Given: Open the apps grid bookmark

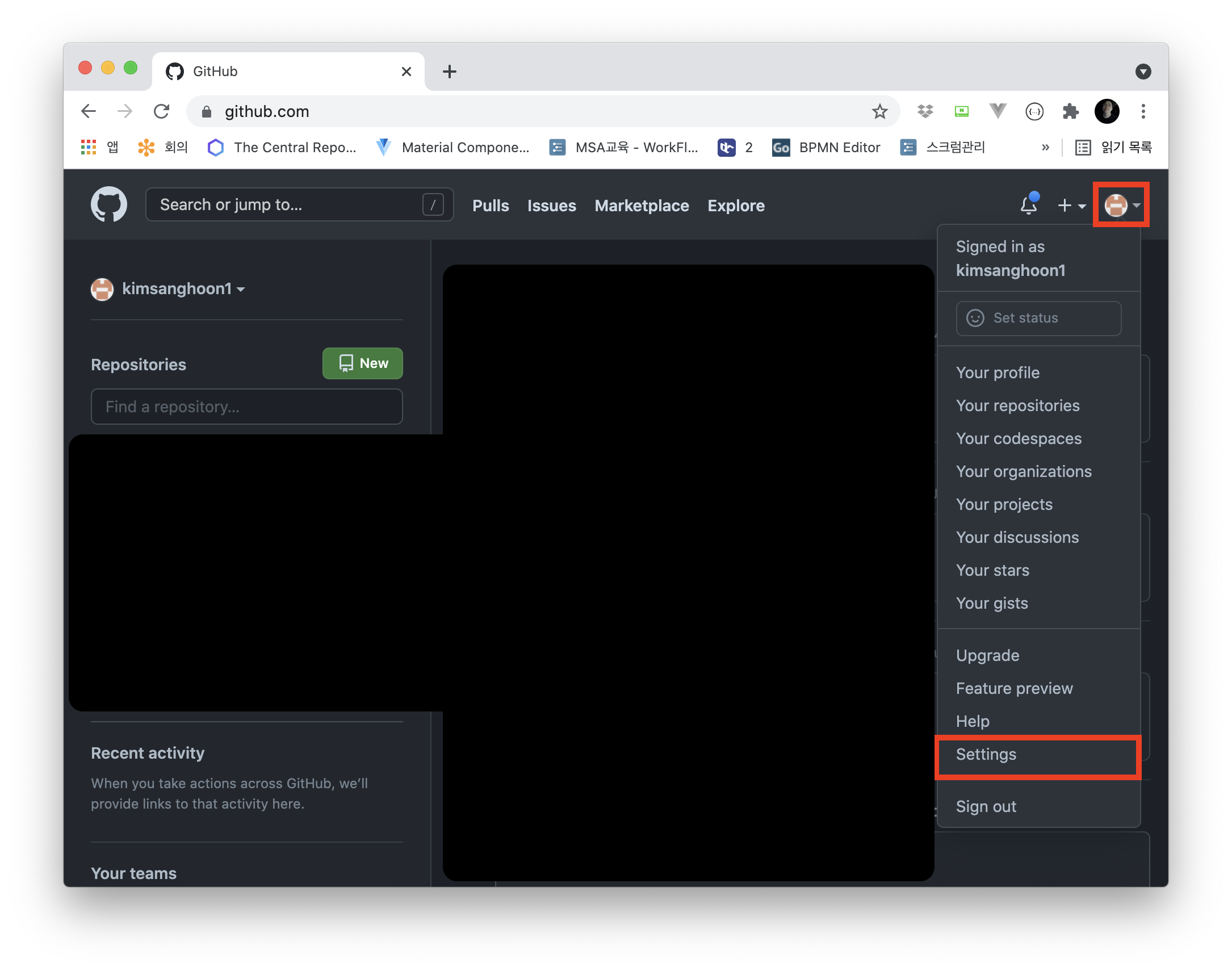Looking at the screenshot, I should click(x=100, y=148).
